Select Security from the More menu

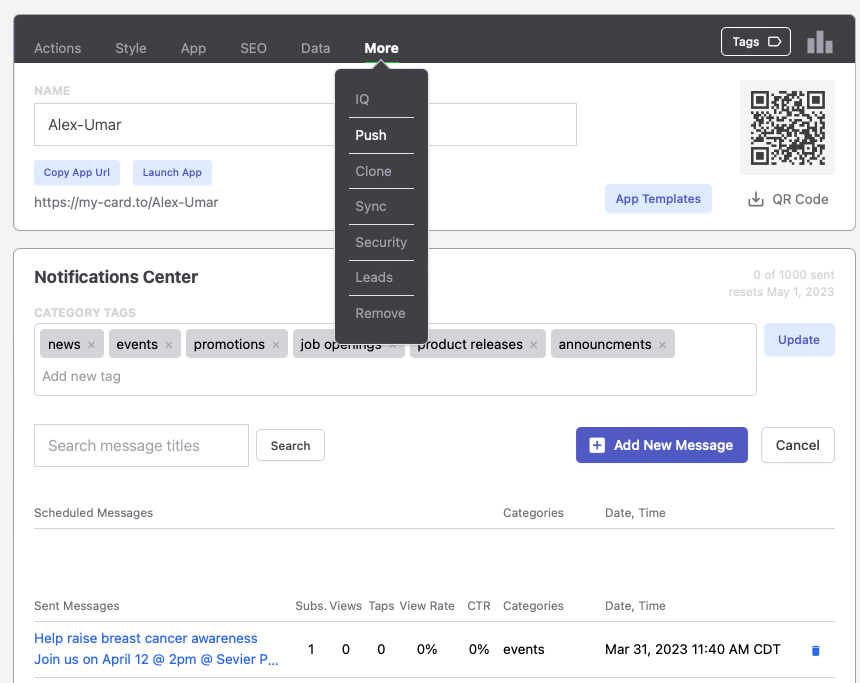(x=381, y=242)
